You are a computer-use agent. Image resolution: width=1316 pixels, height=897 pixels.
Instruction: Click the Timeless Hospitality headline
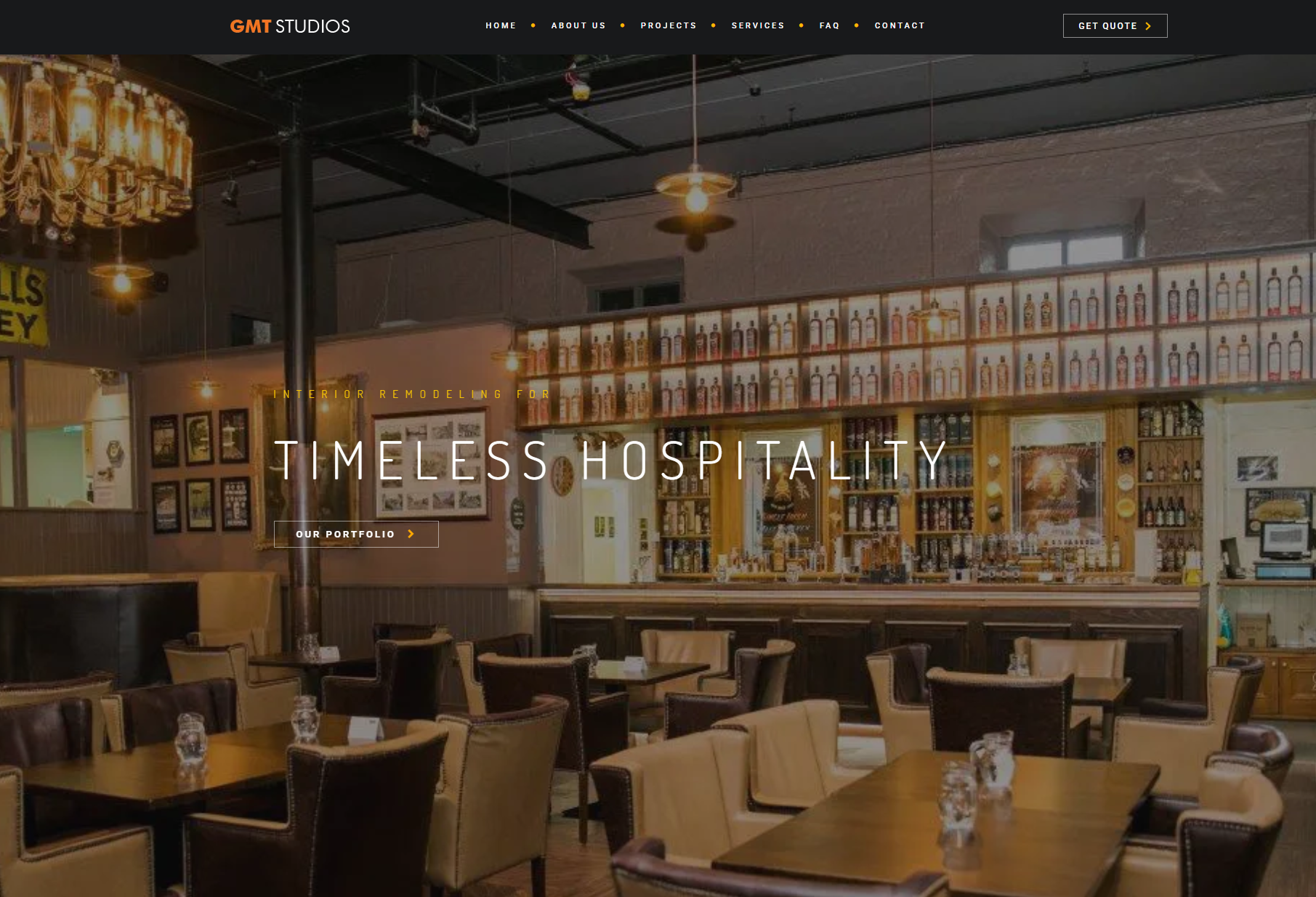click(611, 460)
